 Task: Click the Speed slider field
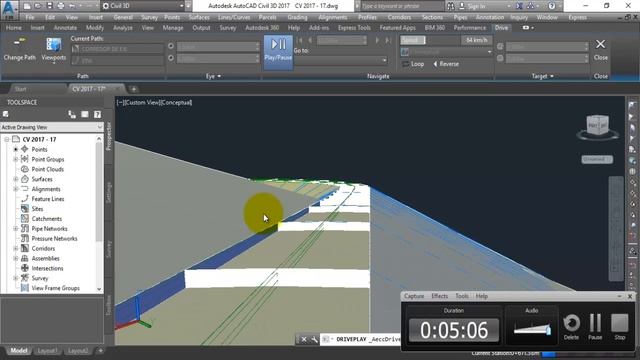(x=430, y=40)
